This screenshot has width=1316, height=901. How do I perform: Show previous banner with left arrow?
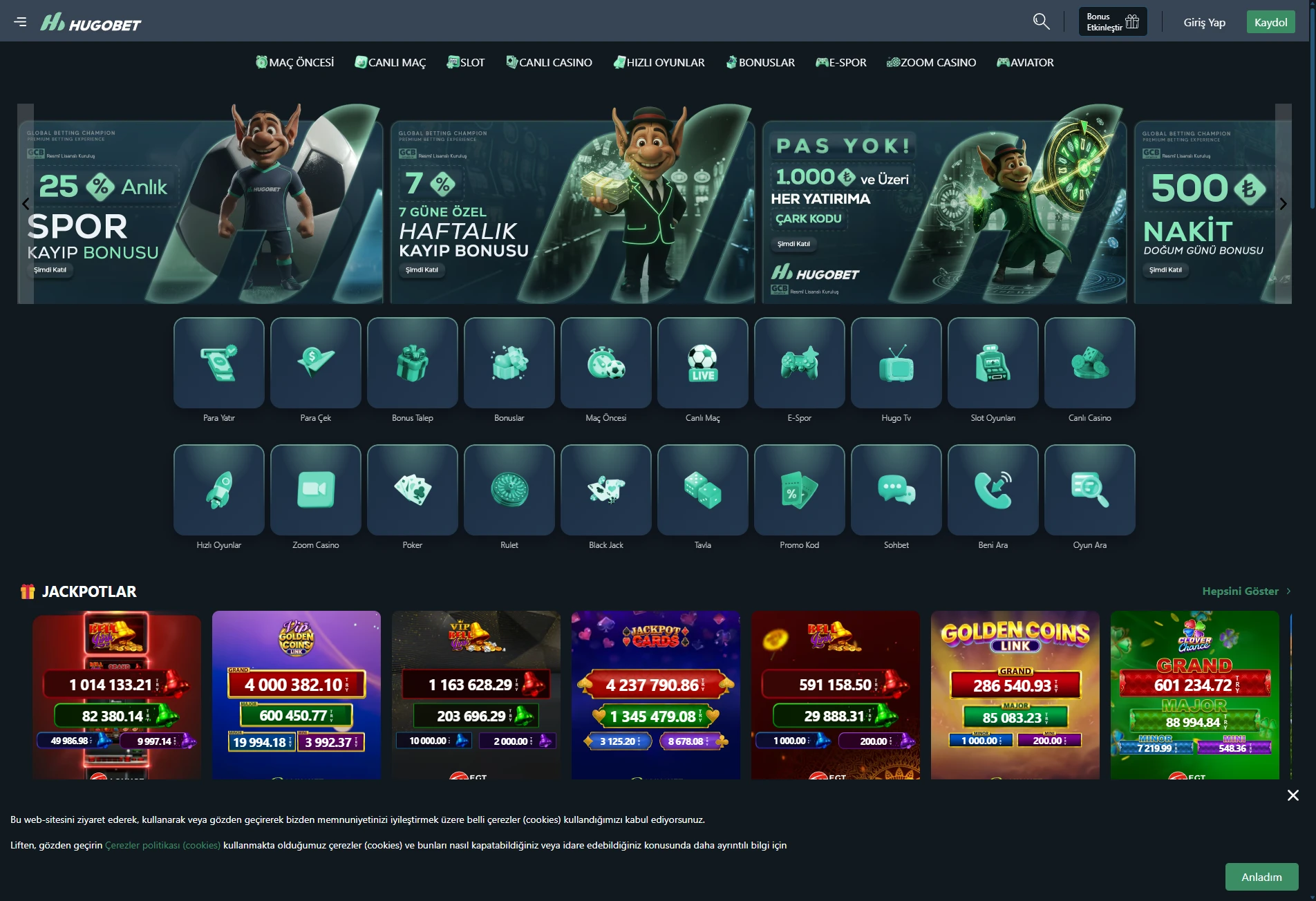(26, 204)
